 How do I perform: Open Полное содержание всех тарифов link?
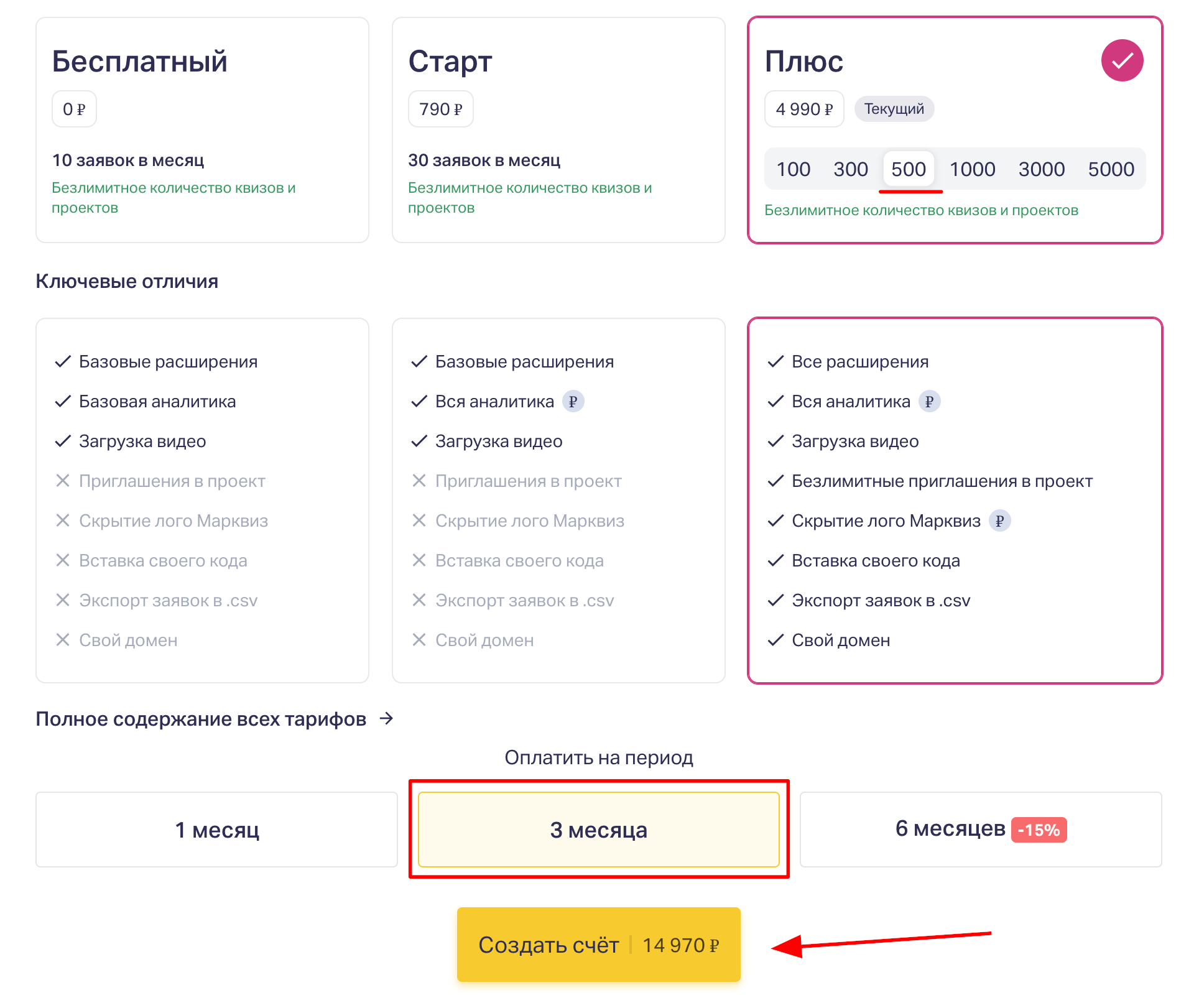201,719
